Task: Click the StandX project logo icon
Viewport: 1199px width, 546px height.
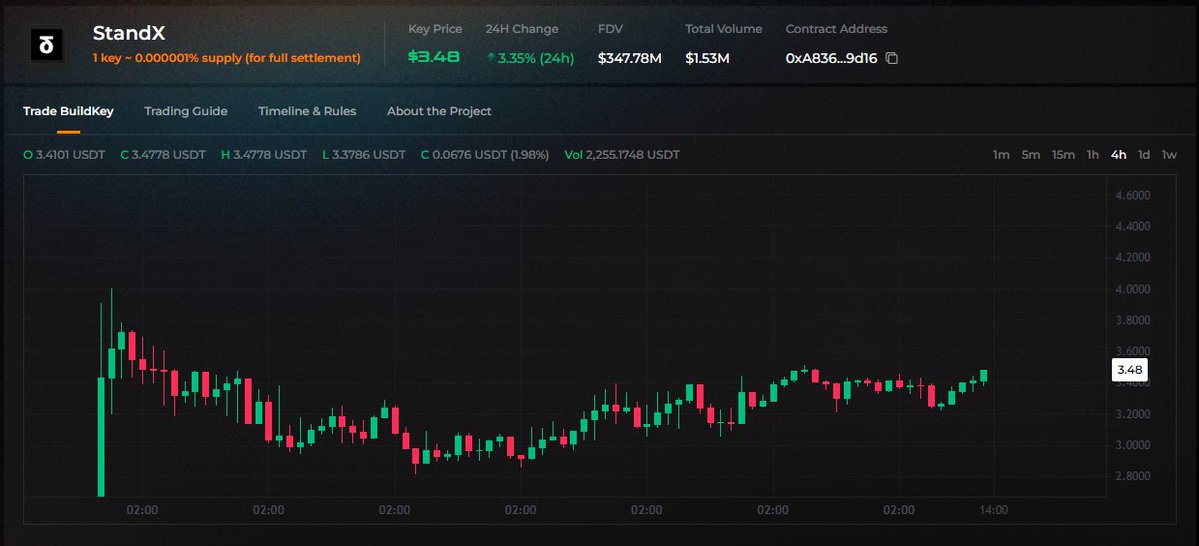Action: point(47,44)
